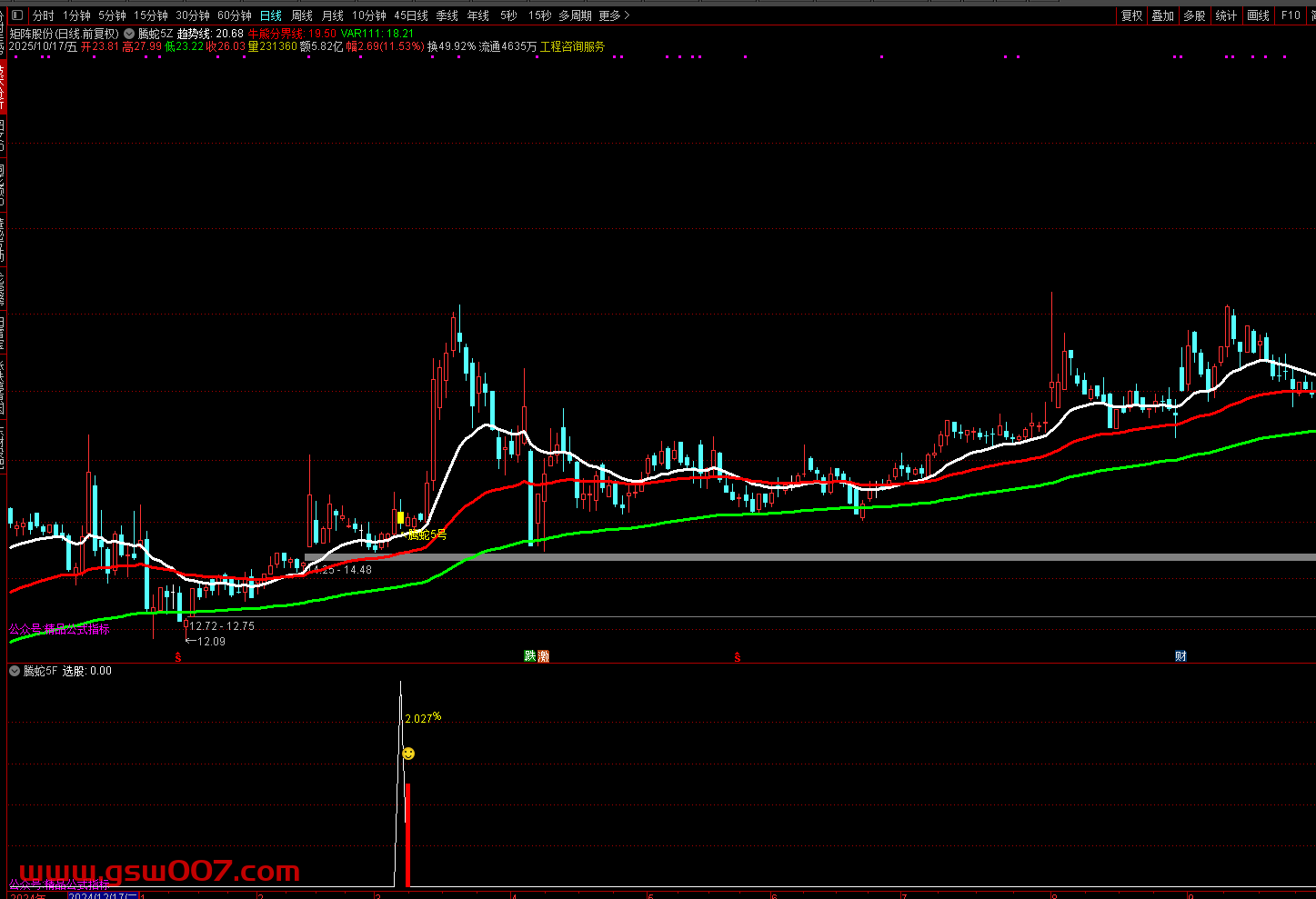This screenshot has width=1316, height=899.
Task: Click the green 跌 marker icon
Action: pos(530,656)
